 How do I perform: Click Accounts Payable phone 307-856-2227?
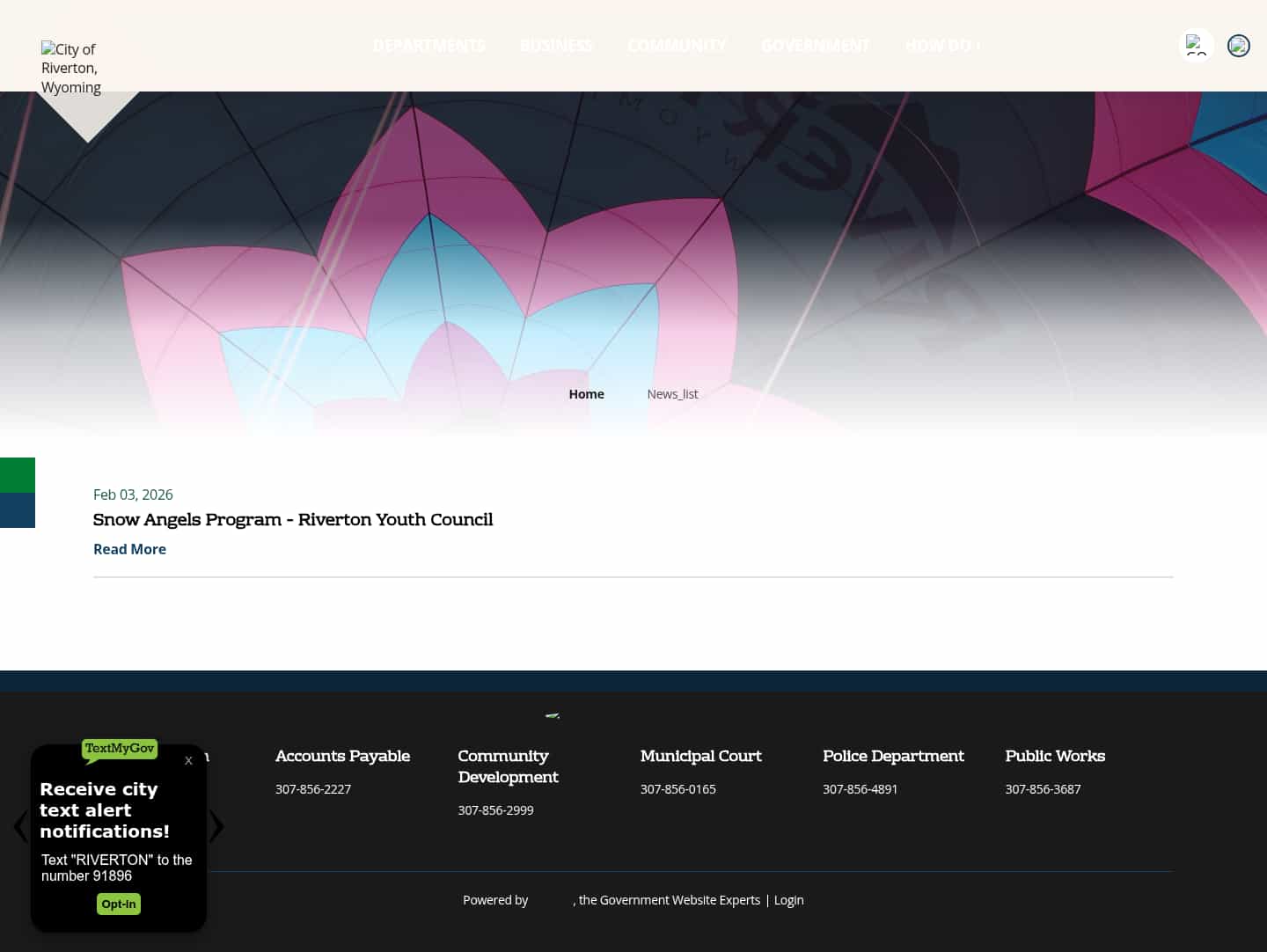click(313, 789)
